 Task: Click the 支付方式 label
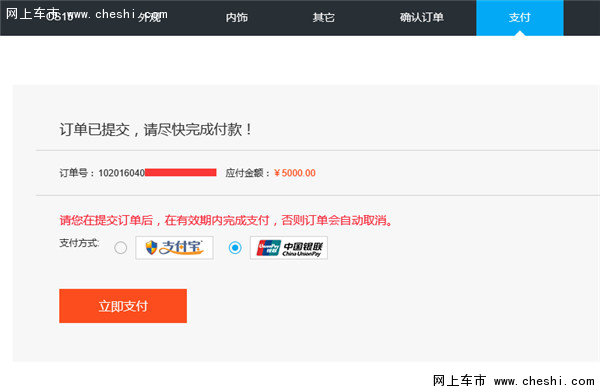click(79, 243)
